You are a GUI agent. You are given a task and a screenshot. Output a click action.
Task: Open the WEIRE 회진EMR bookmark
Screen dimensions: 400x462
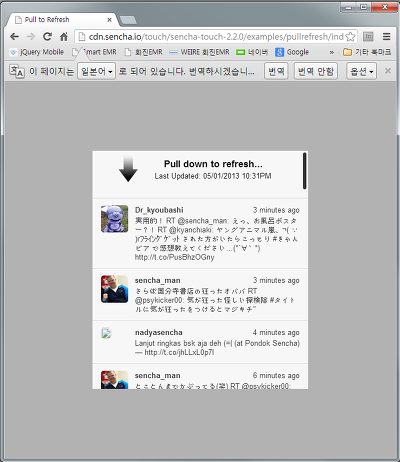[x=199, y=52]
